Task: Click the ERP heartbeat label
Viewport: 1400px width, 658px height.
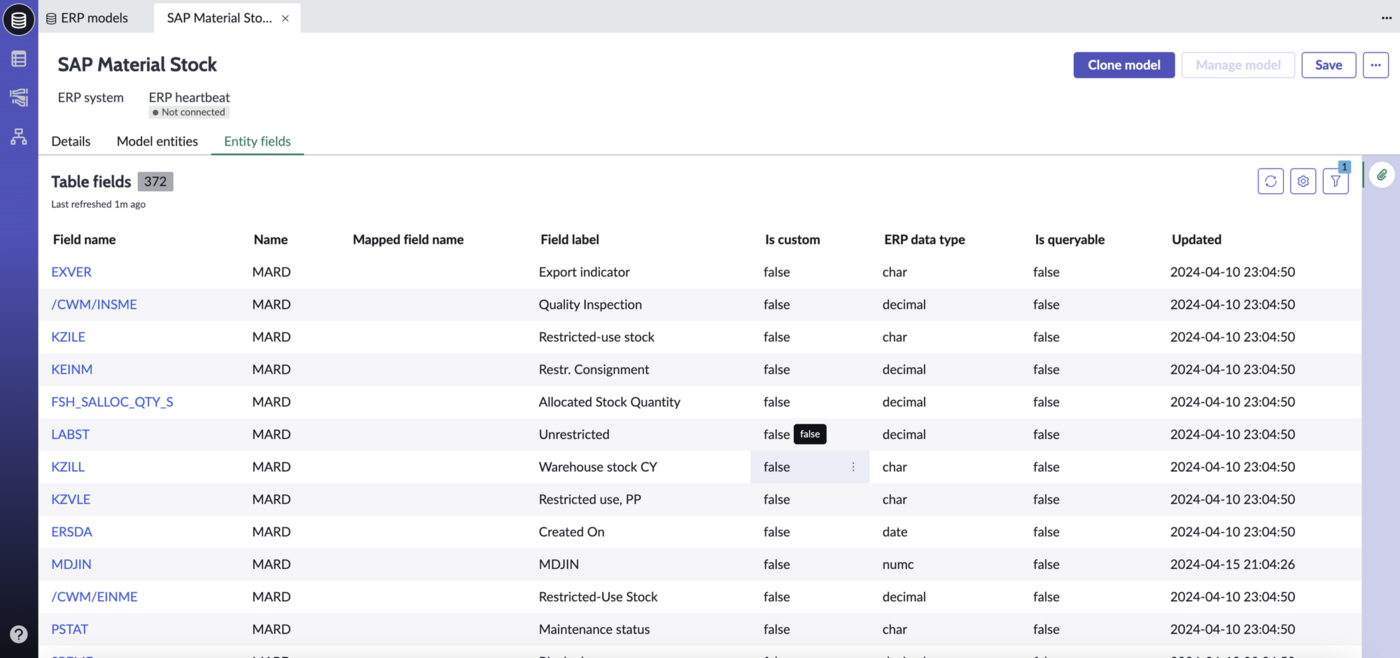Action: [189, 97]
